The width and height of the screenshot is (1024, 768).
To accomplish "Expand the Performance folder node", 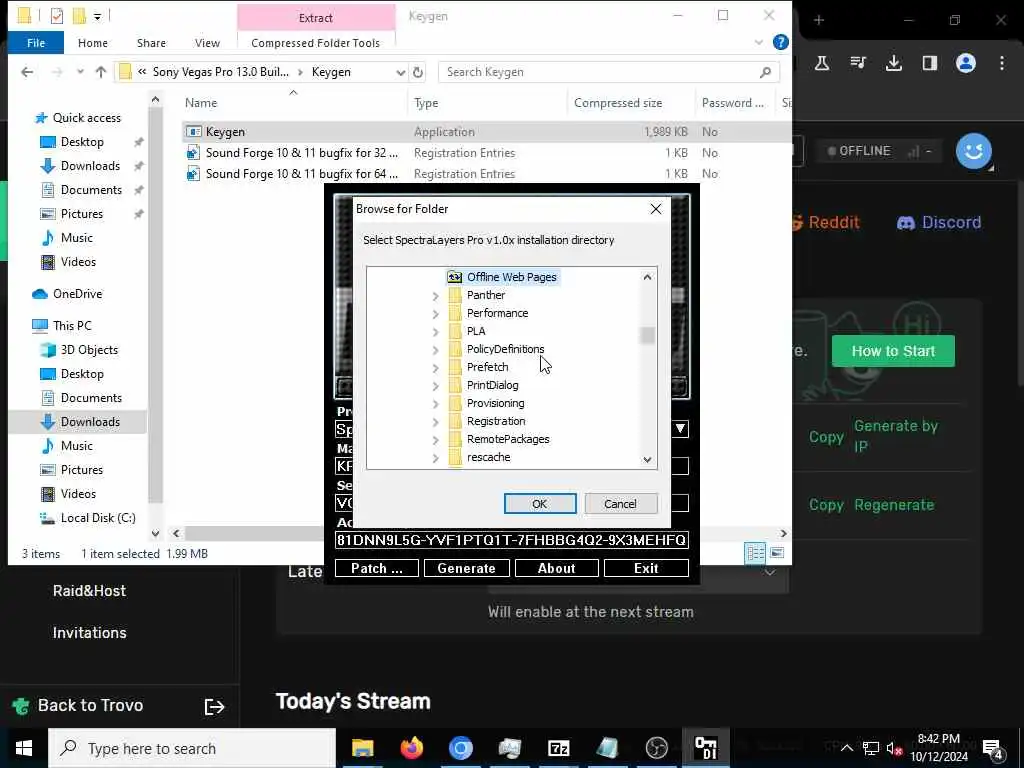I will tap(436, 314).
